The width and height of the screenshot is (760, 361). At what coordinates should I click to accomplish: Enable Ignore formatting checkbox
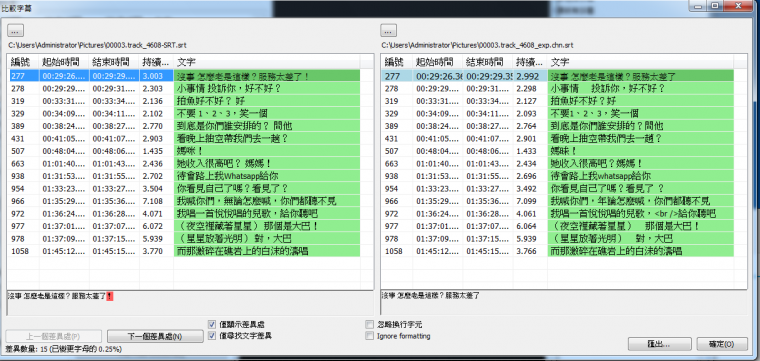pos(370,335)
